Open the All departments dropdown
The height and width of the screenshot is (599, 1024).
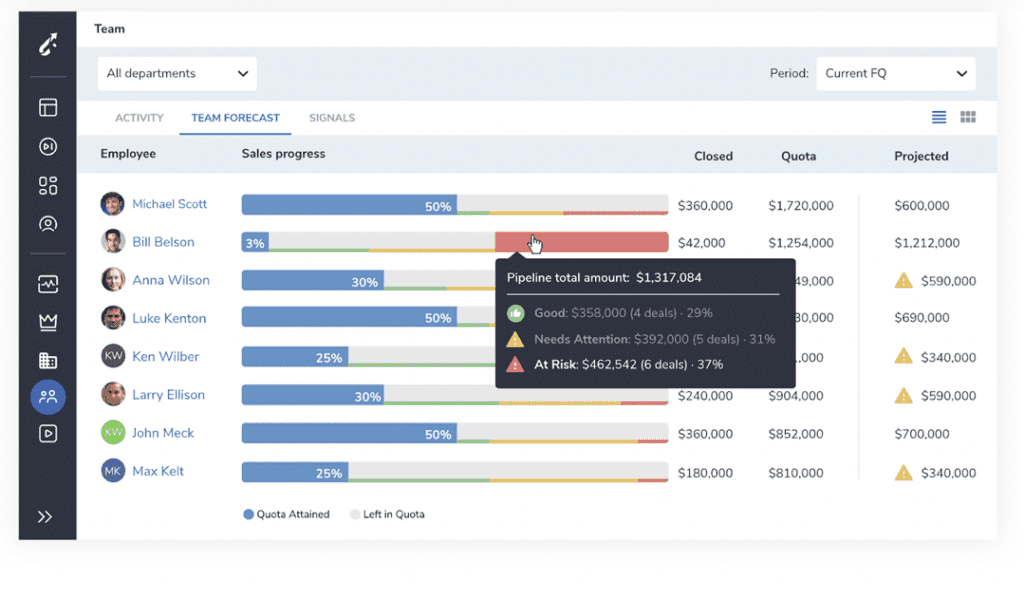tap(177, 73)
